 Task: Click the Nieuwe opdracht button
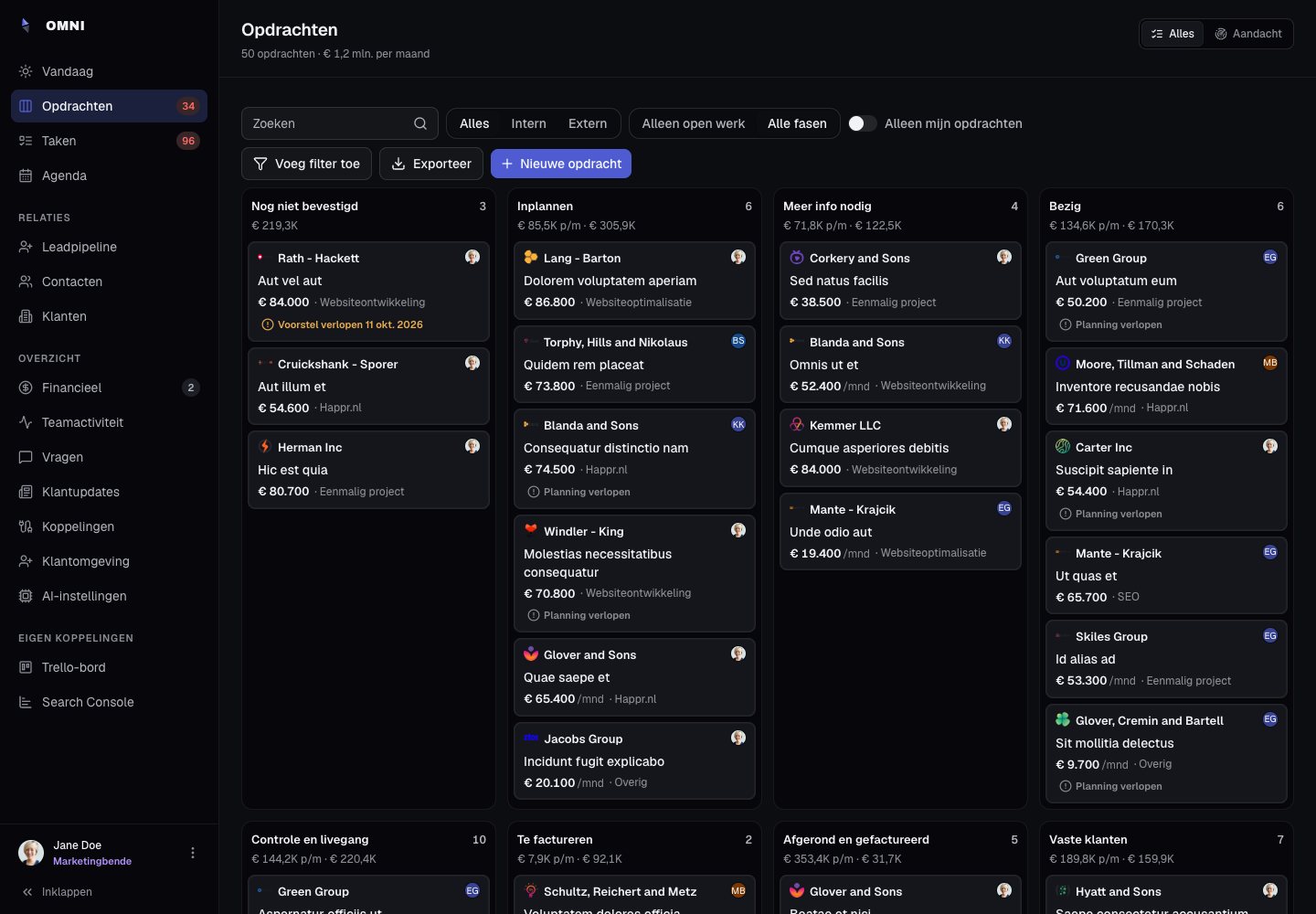561,164
